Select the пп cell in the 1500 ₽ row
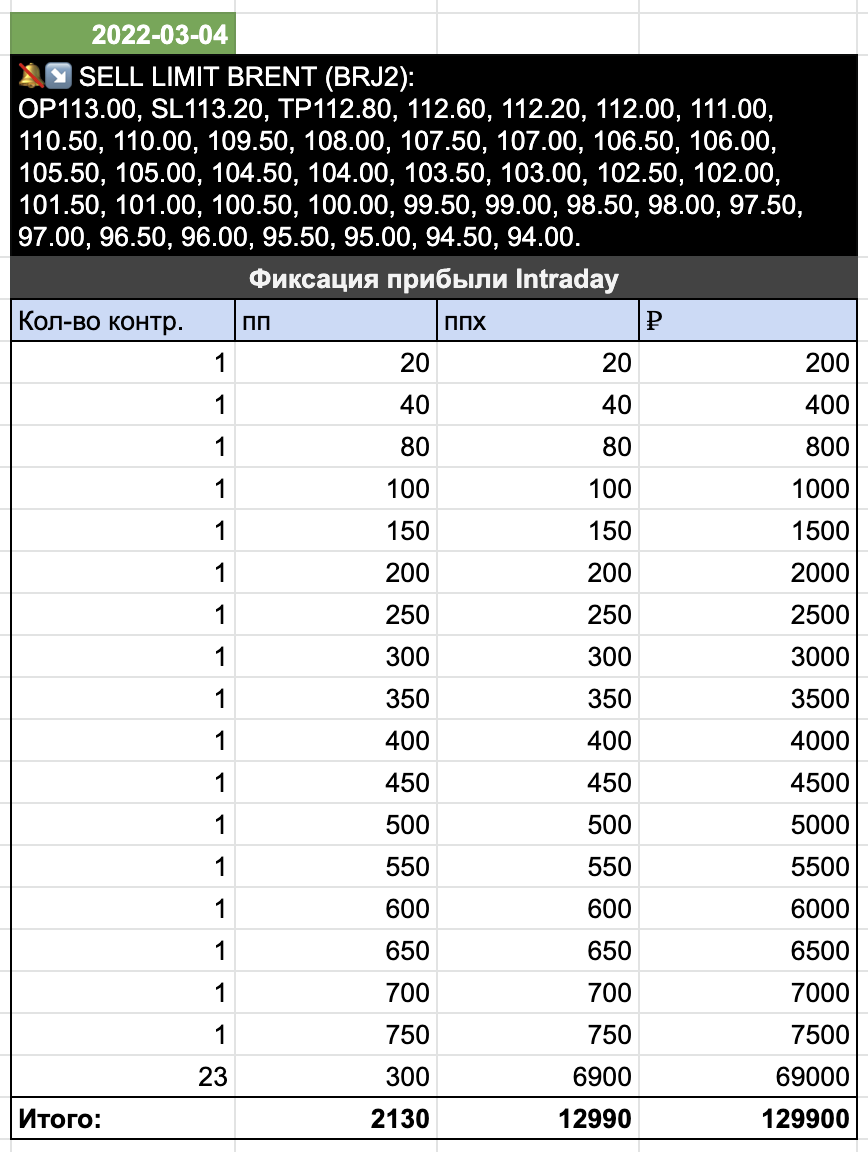 336,530
